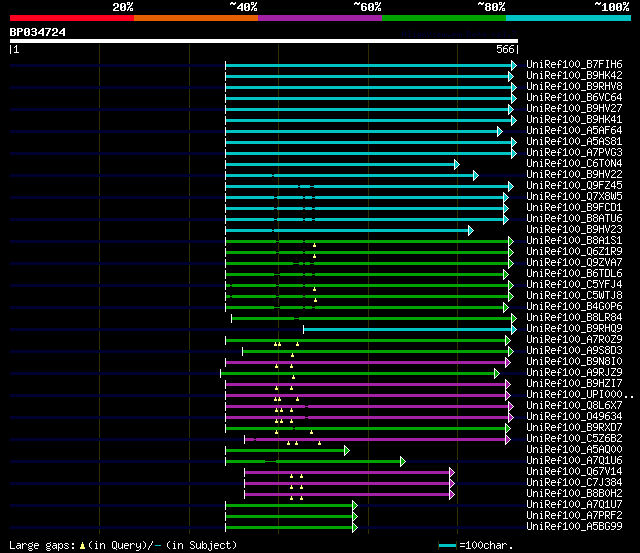Click the arrowhead ending the UniRef100_A7Q1U6 alignment
This screenshot has width=640, height=553.
[403, 462]
